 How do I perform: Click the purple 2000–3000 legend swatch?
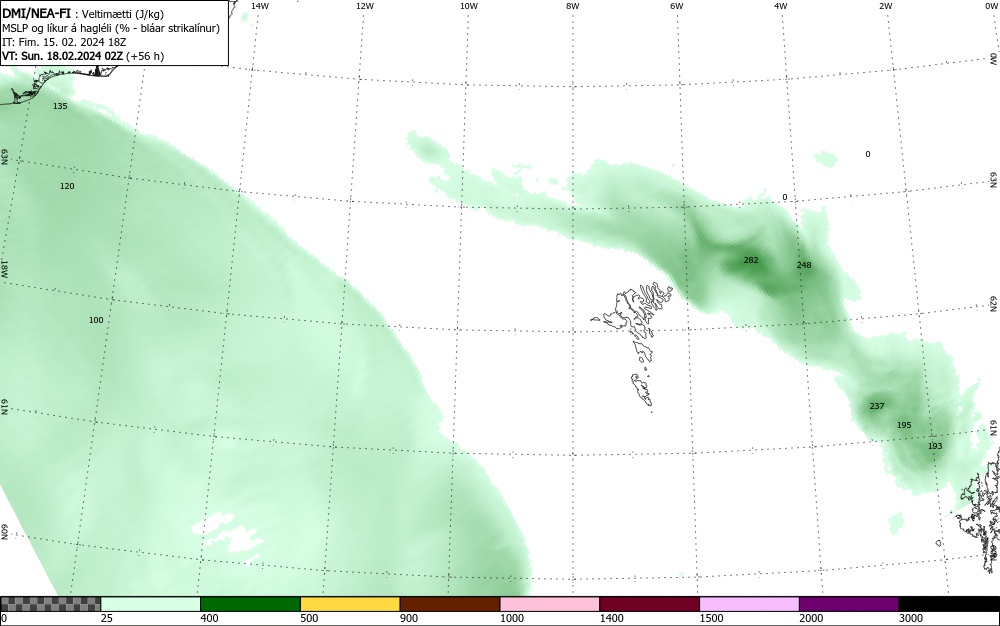(849, 604)
